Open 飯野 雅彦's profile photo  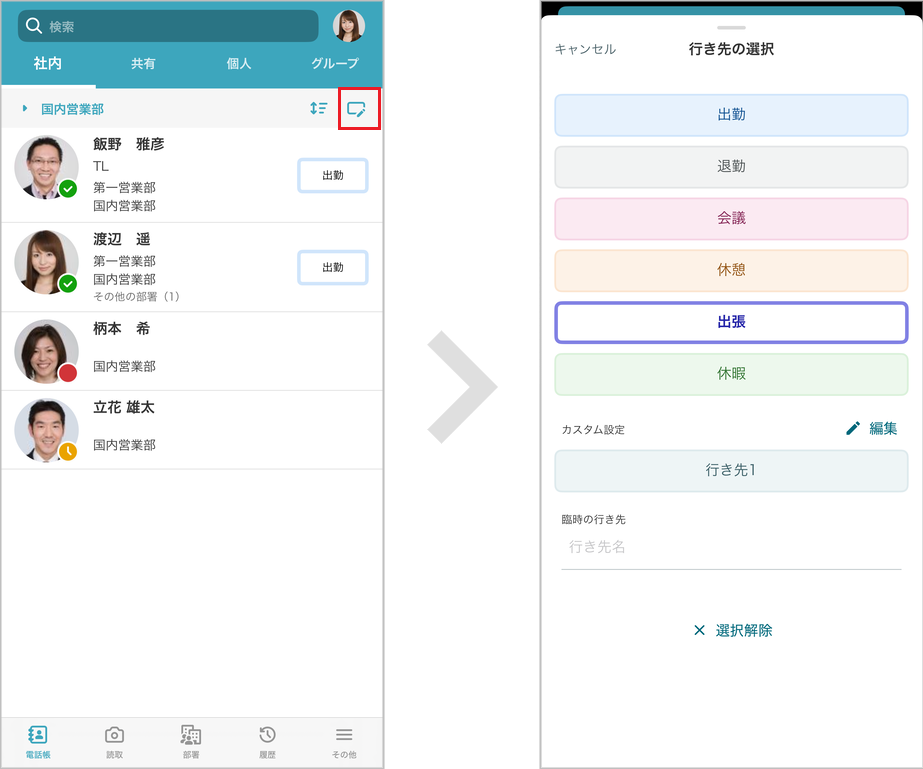coord(46,168)
